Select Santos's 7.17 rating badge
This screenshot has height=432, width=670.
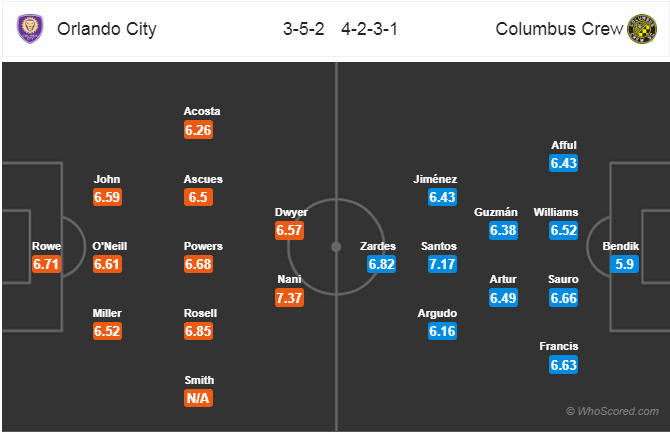tap(443, 264)
